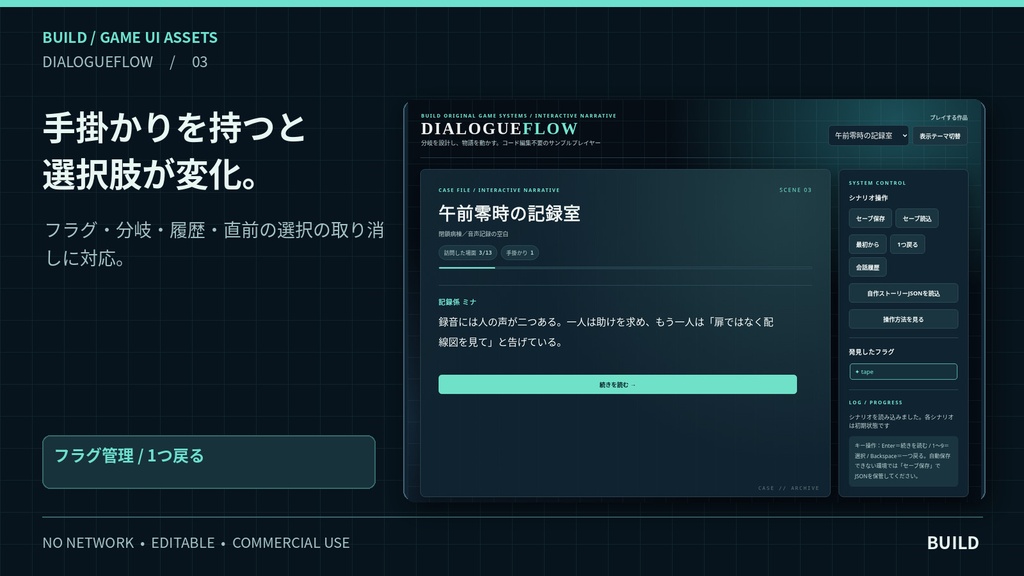Click the speaker name 記録係 ミナ
This screenshot has width=1024, height=576.
click(458, 302)
